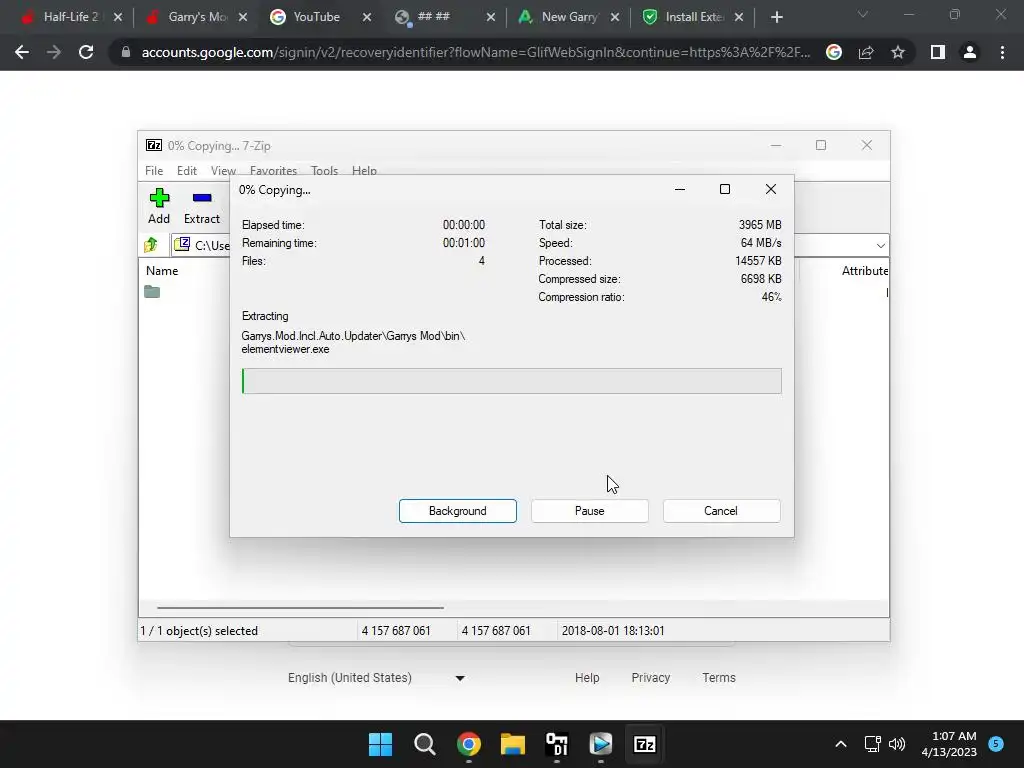
Task: Open the Windows Start menu
Action: coord(380,744)
